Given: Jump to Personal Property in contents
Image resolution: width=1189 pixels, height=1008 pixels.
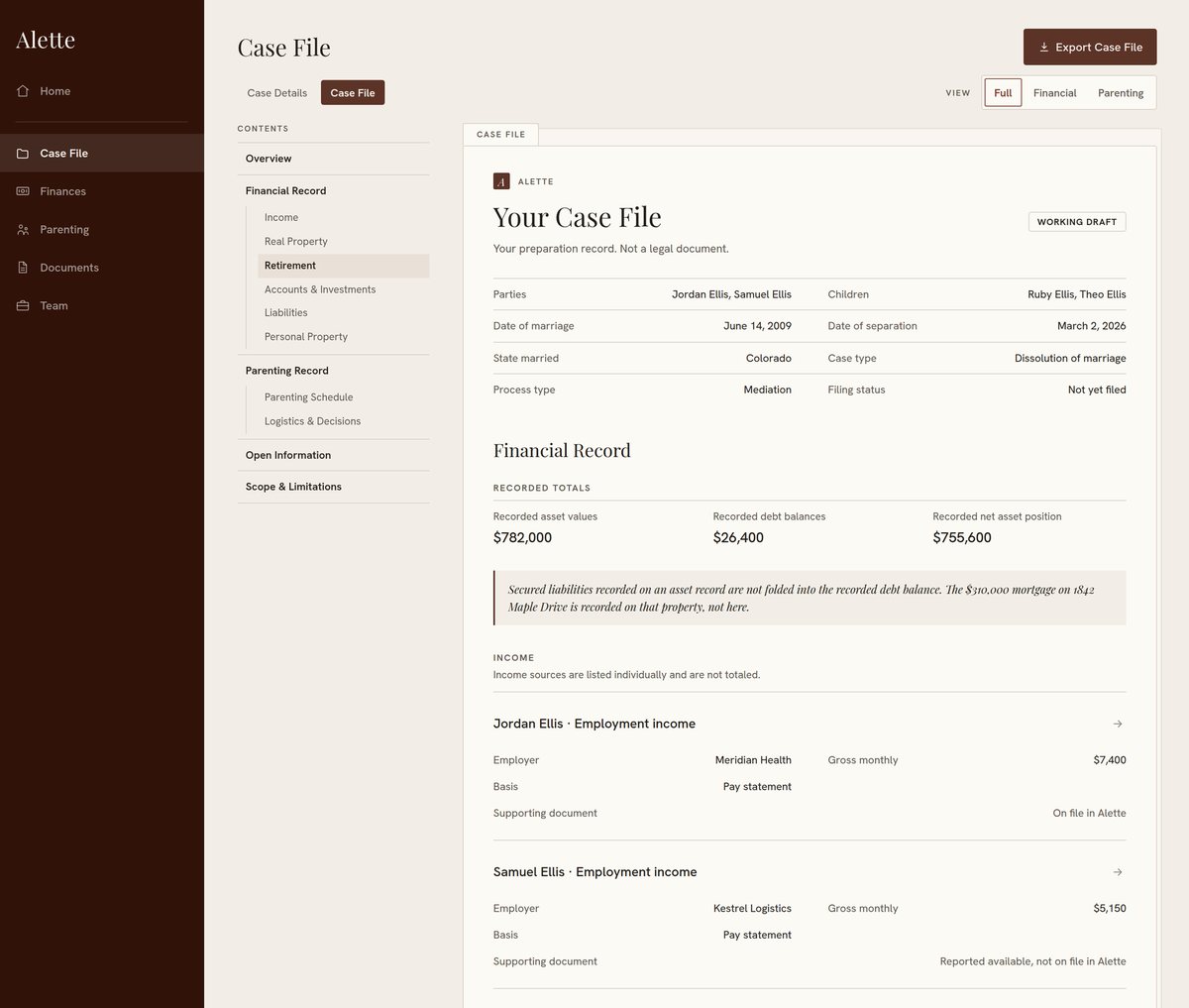Looking at the screenshot, I should [343, 337].
